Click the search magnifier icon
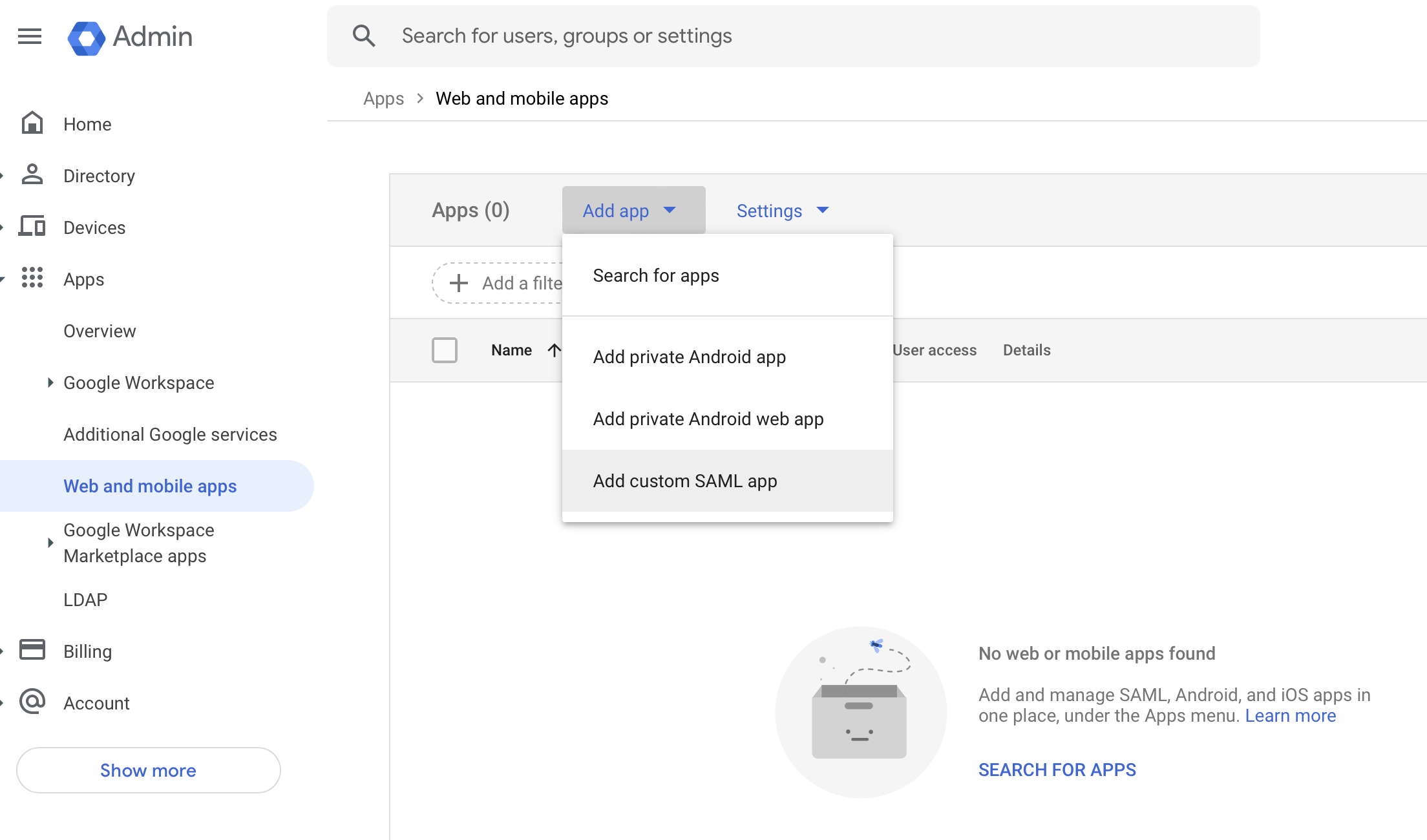The height and width of the screenshot is (840, 1427). pos(364,36)
